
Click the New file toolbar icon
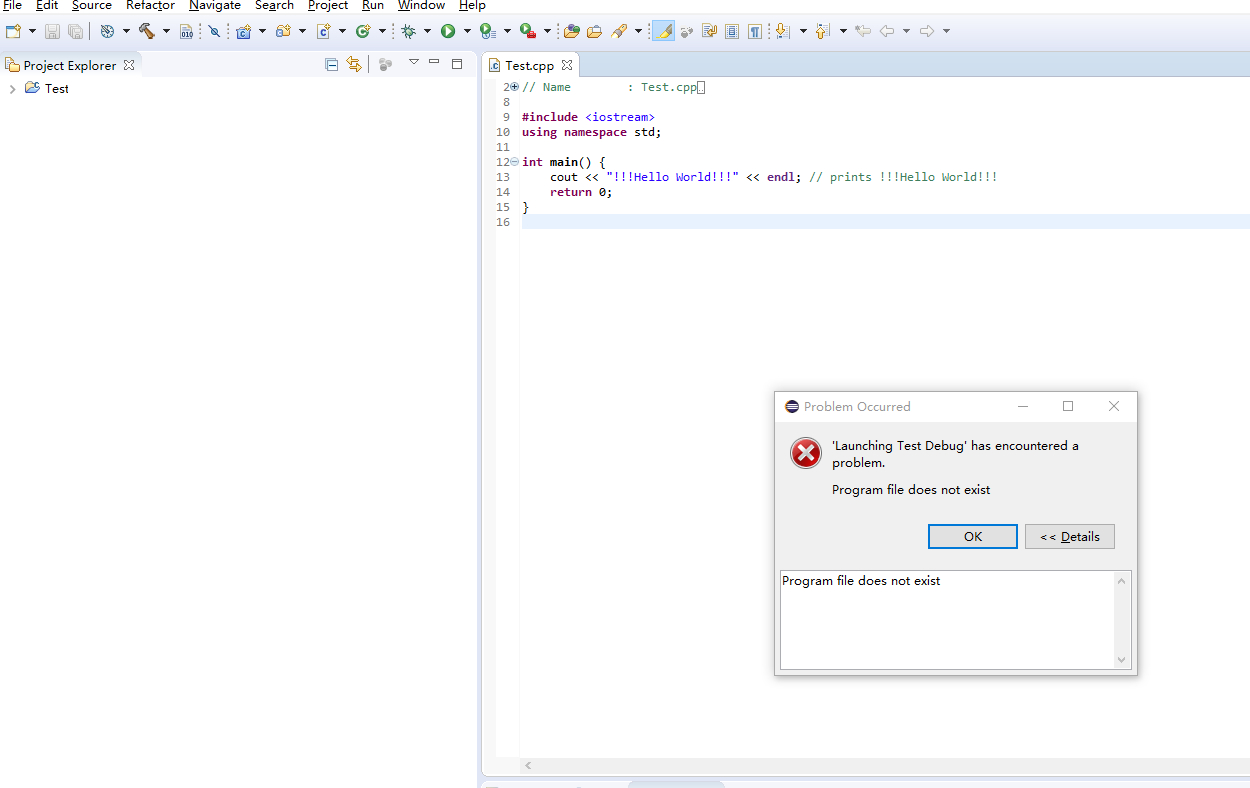(x=13, y=32)
